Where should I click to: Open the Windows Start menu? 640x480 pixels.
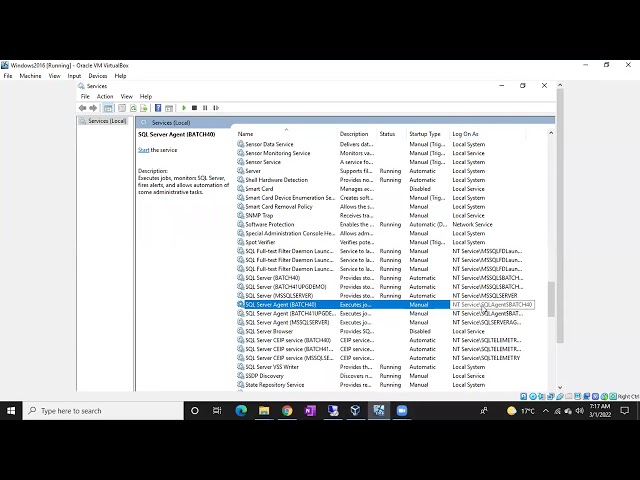click(11, 411)
